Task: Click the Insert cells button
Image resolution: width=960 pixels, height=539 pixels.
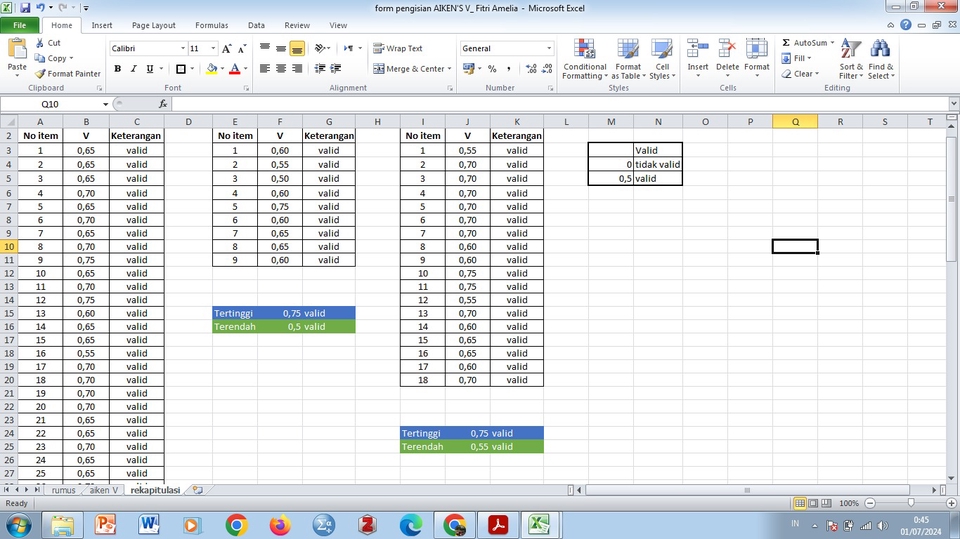Action: pyautogui.click(x=697, y=59)
